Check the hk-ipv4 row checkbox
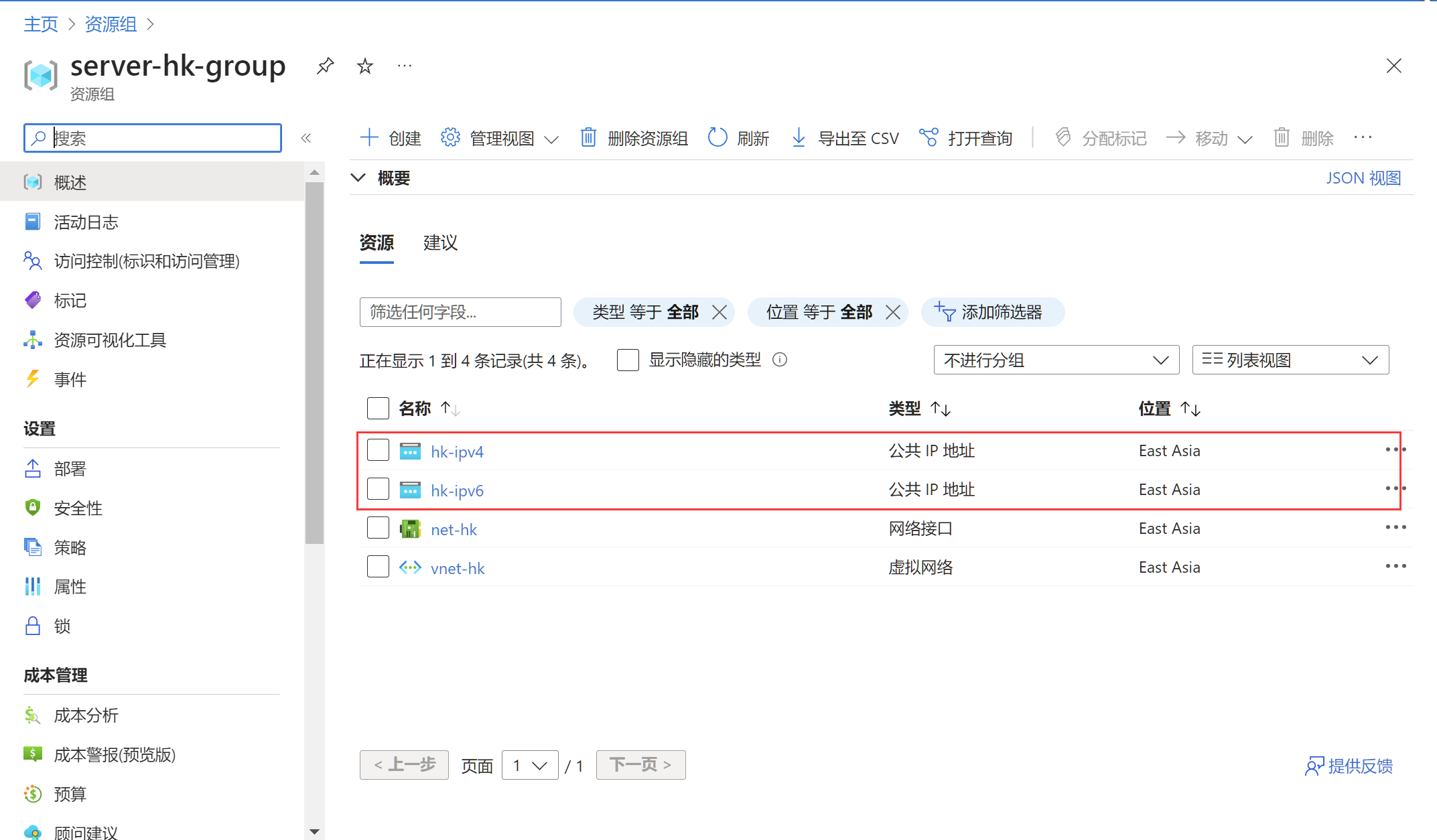1437x840 pixels. [x=378, y=450]
